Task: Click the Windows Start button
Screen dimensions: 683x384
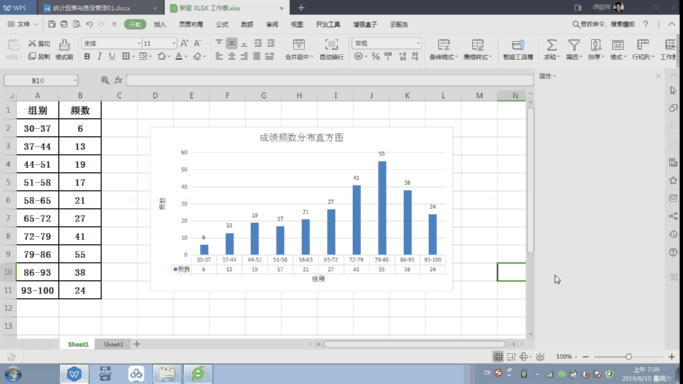Action: (13, 374)
